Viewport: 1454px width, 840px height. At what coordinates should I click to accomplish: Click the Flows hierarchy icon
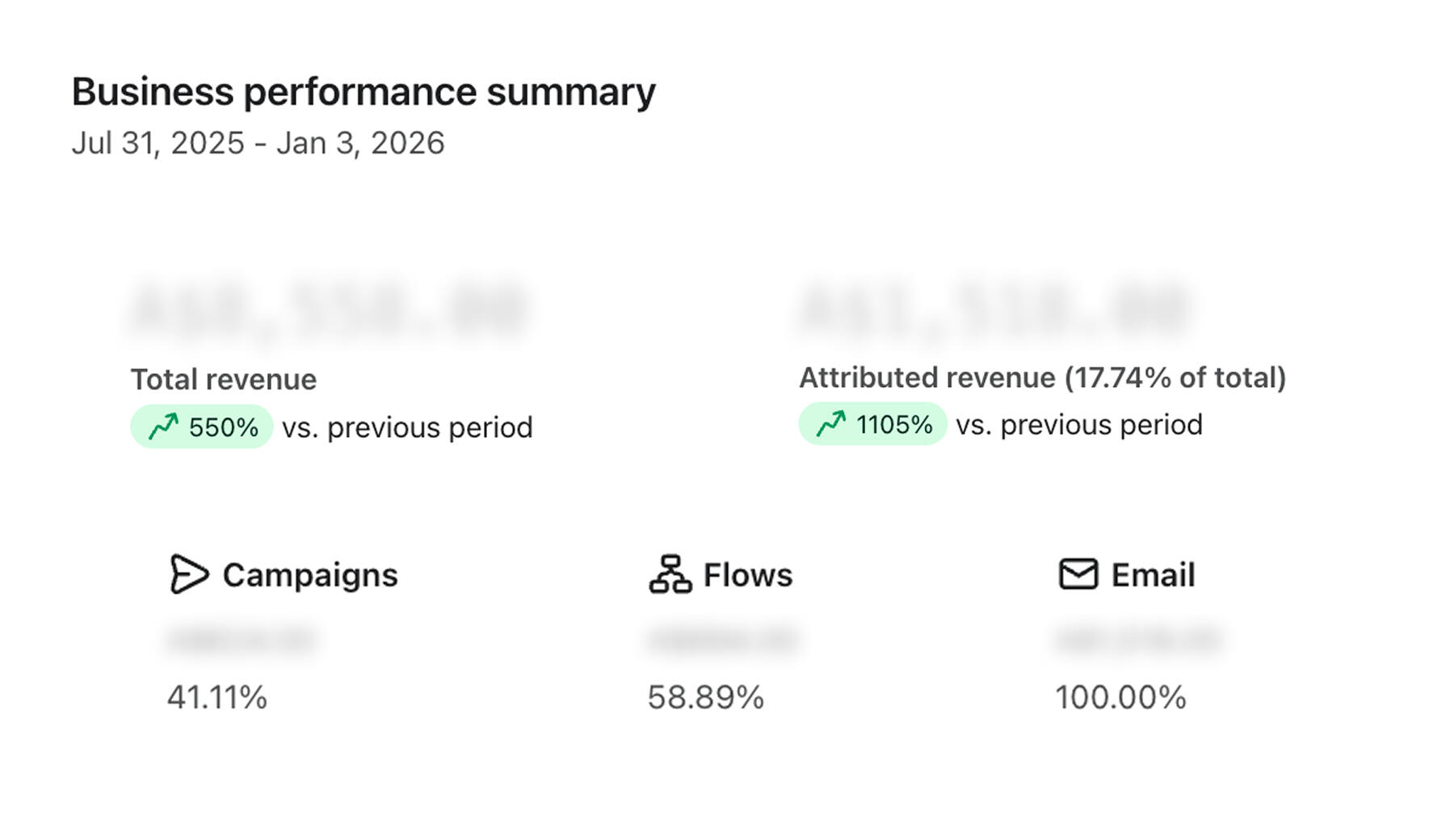click(670, 574)
